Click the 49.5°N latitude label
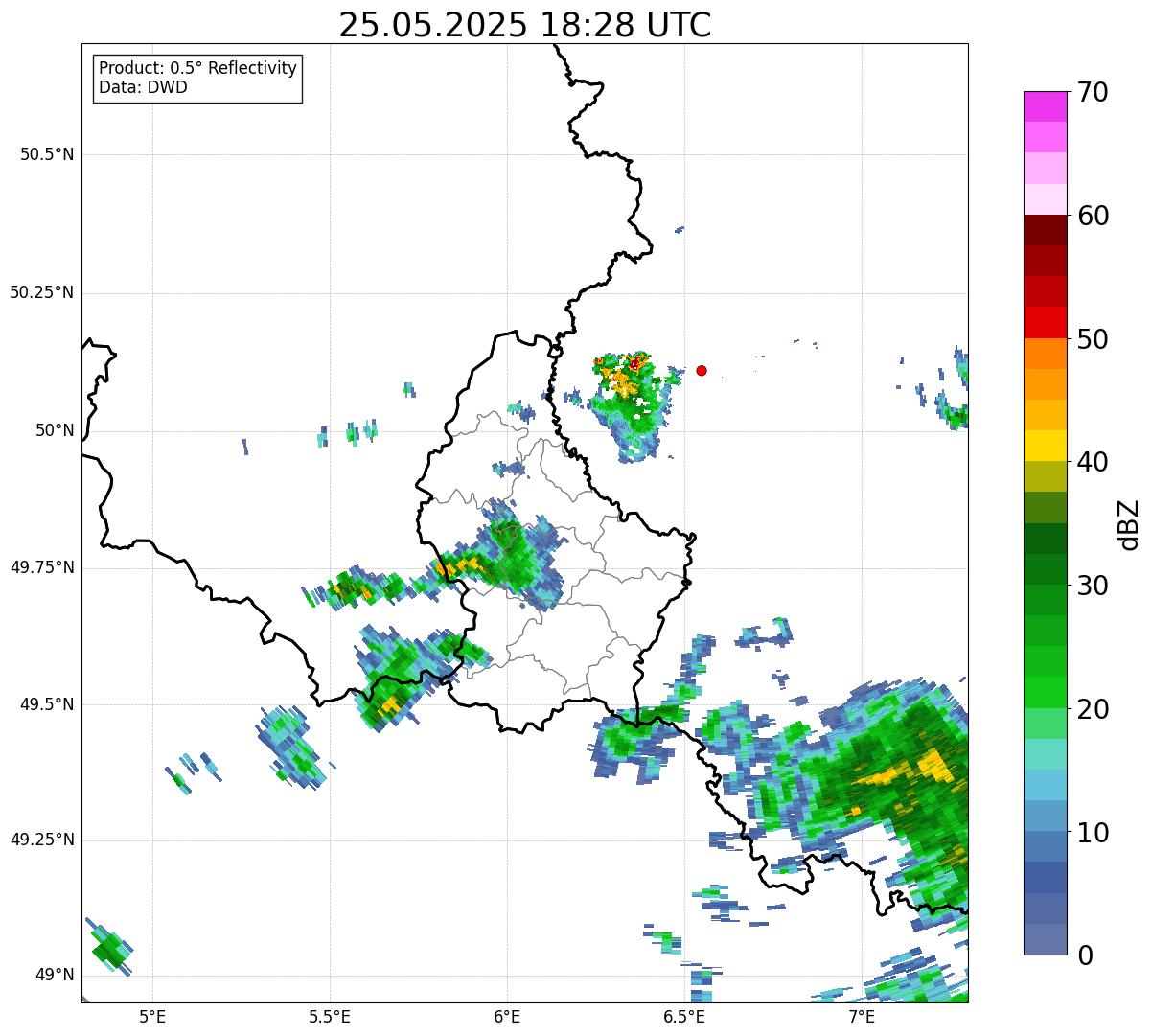 click(47, 704)
